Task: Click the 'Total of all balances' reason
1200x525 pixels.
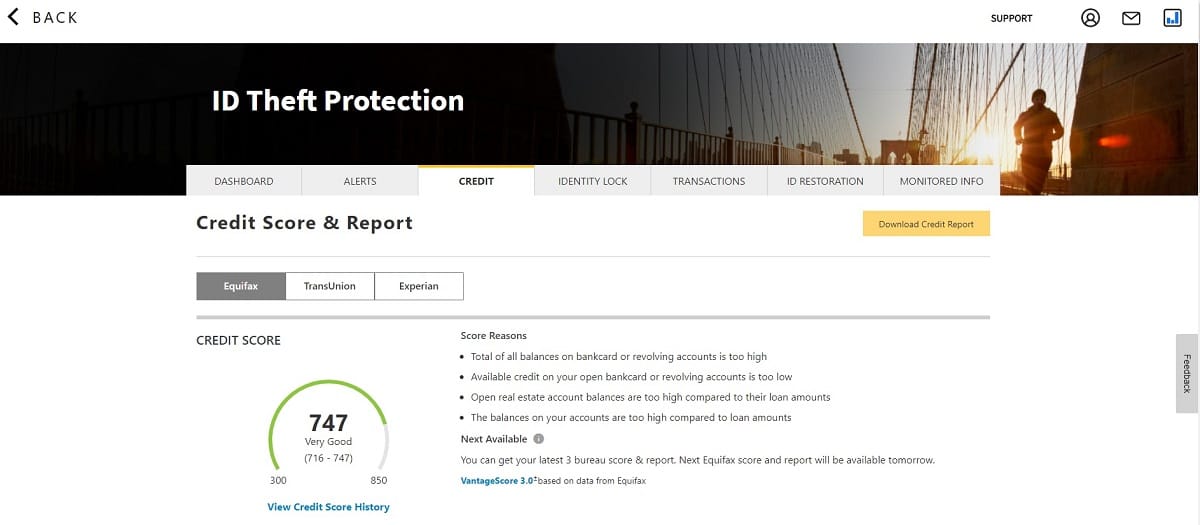Action: pos(618,356)
